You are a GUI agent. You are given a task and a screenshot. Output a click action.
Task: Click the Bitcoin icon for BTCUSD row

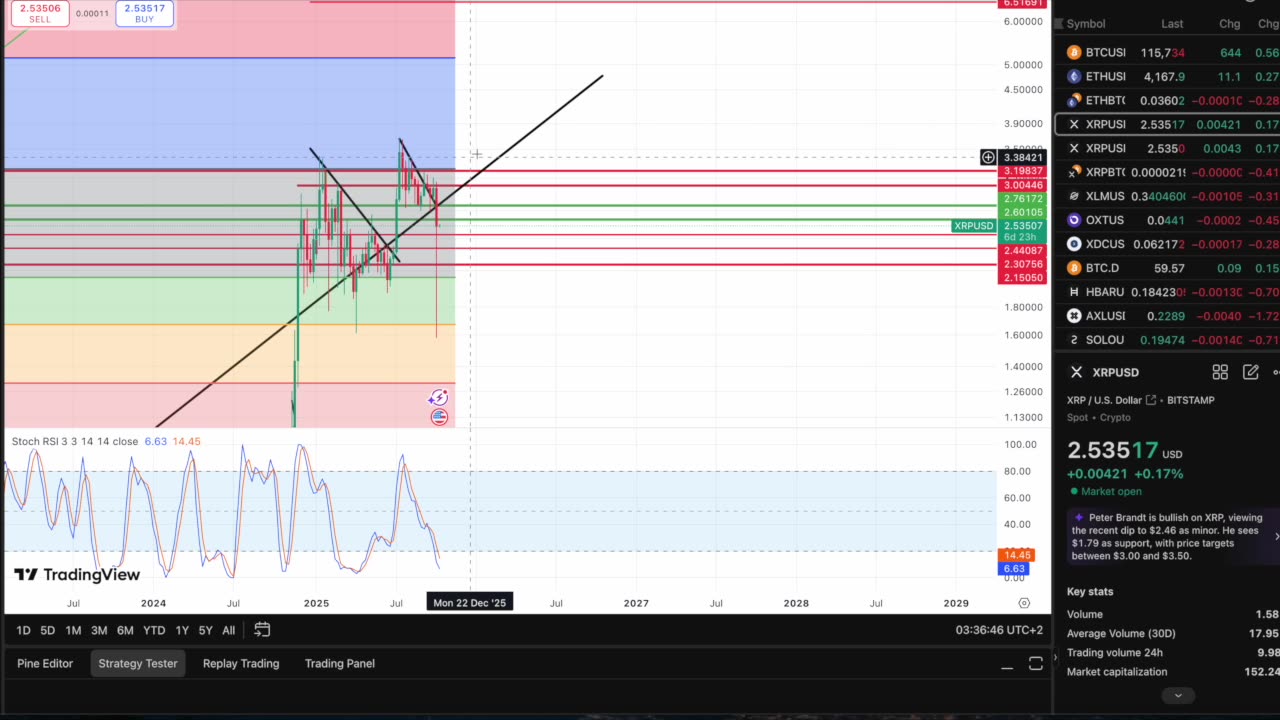pos(1074,52)
